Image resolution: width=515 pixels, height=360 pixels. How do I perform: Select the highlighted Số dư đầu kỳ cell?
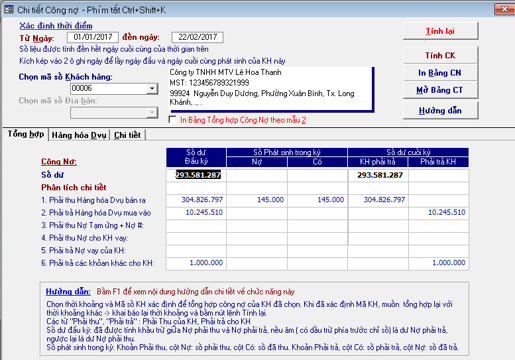click(197, 175)
